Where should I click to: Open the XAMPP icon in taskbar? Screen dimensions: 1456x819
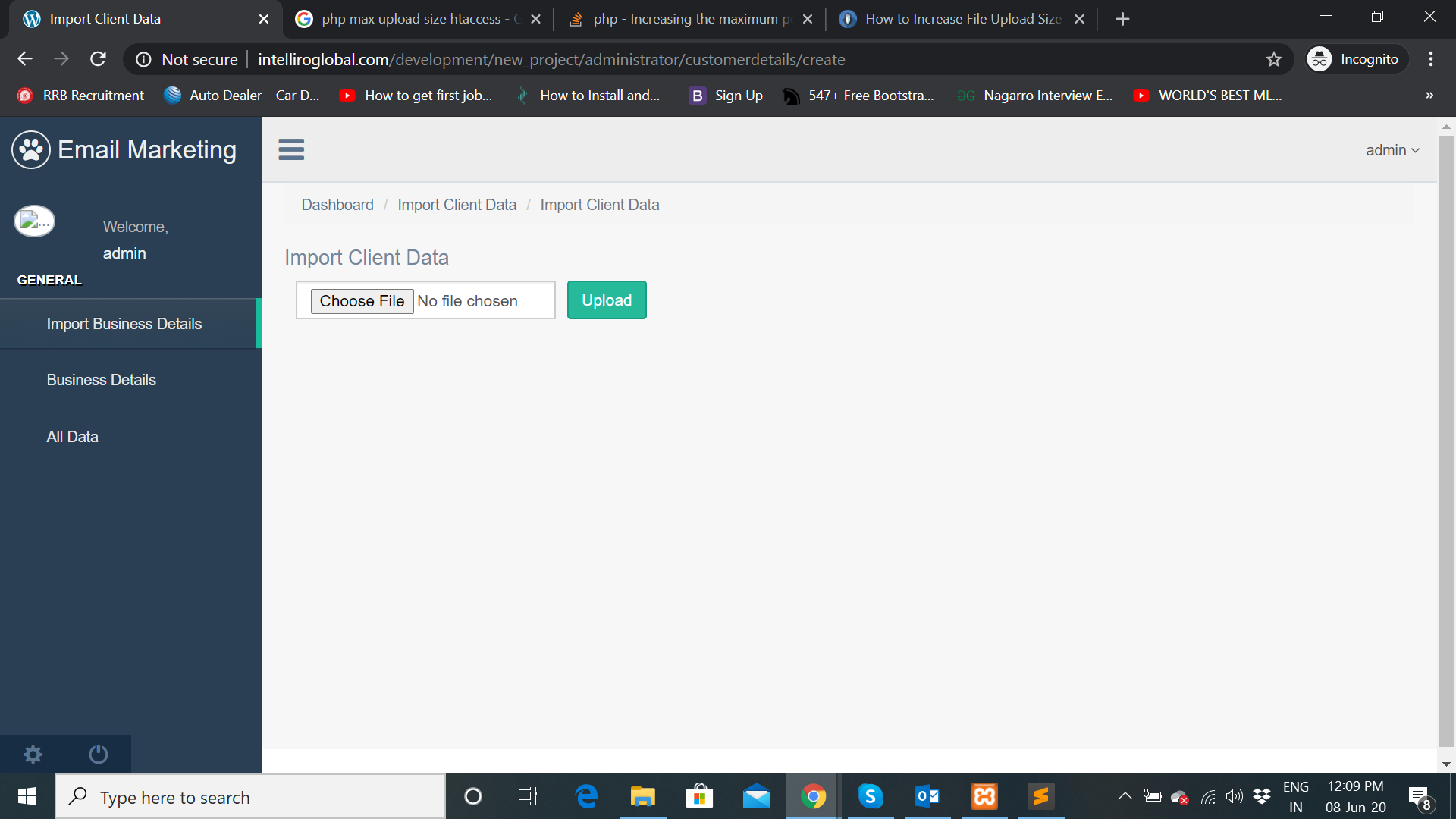(x=984, y=796)
